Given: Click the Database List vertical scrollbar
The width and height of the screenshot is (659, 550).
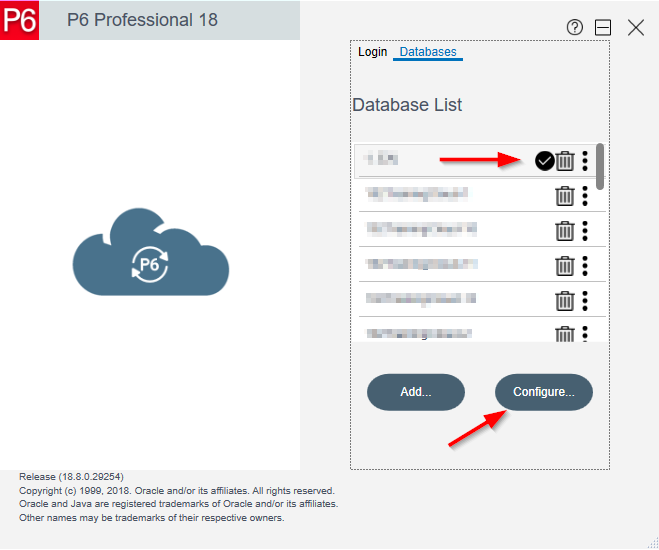Looking at the screenshot, I should coord(600,167).
